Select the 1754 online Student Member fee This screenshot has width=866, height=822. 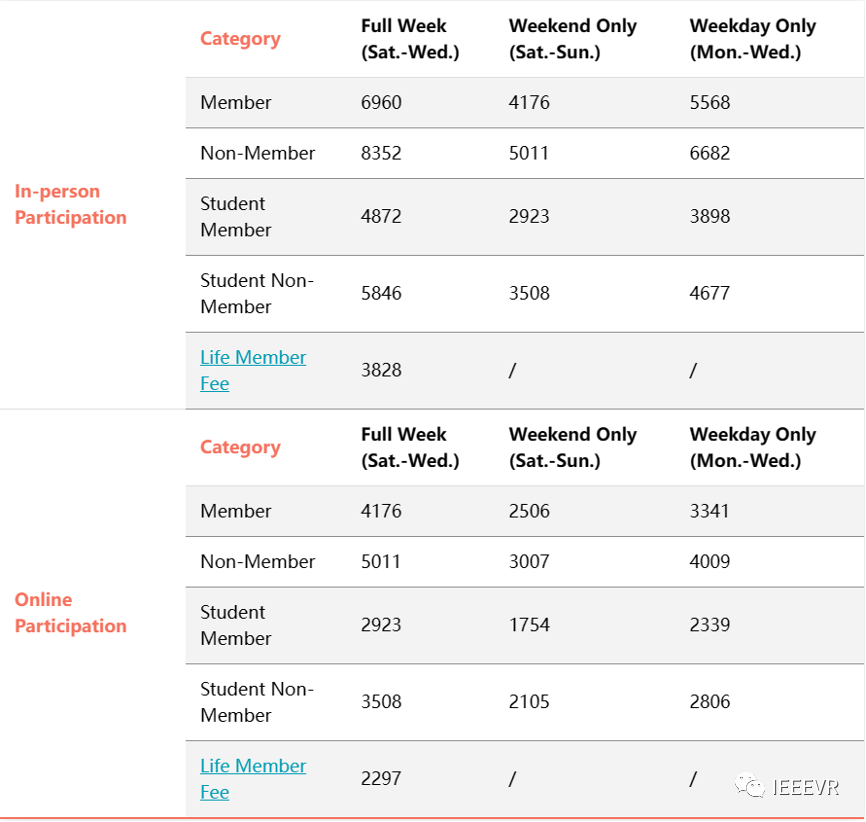(x=529, y=624)
